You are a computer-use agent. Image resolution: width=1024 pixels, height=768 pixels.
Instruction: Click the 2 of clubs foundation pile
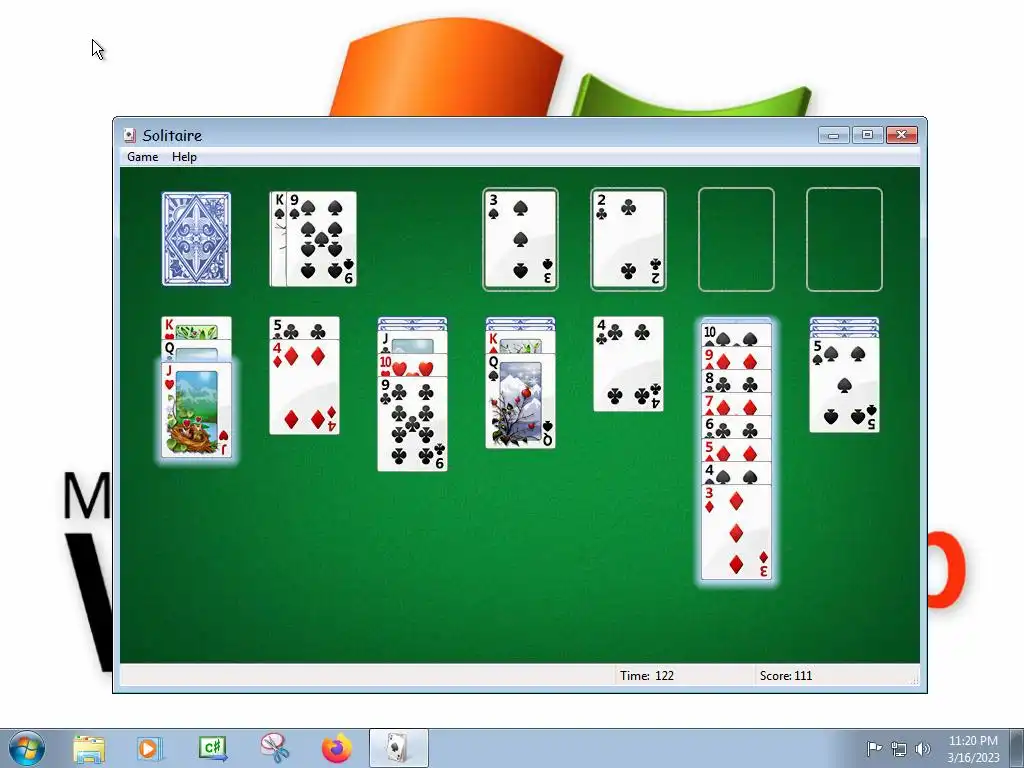coord(628,239)
